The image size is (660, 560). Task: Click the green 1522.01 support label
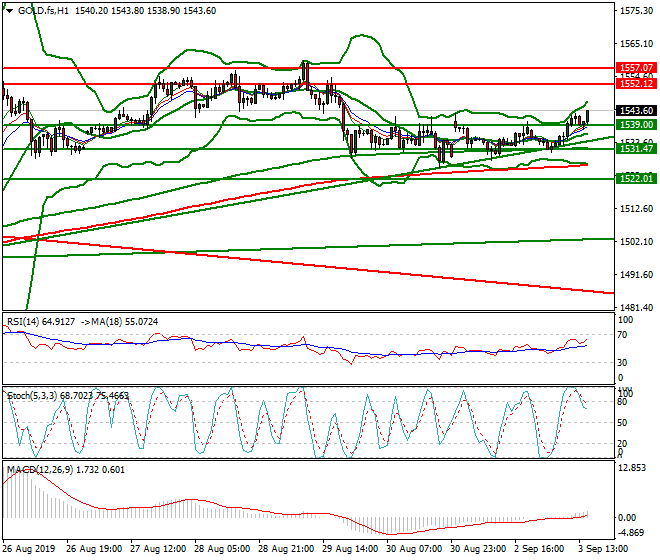click(x=636, y=179)
